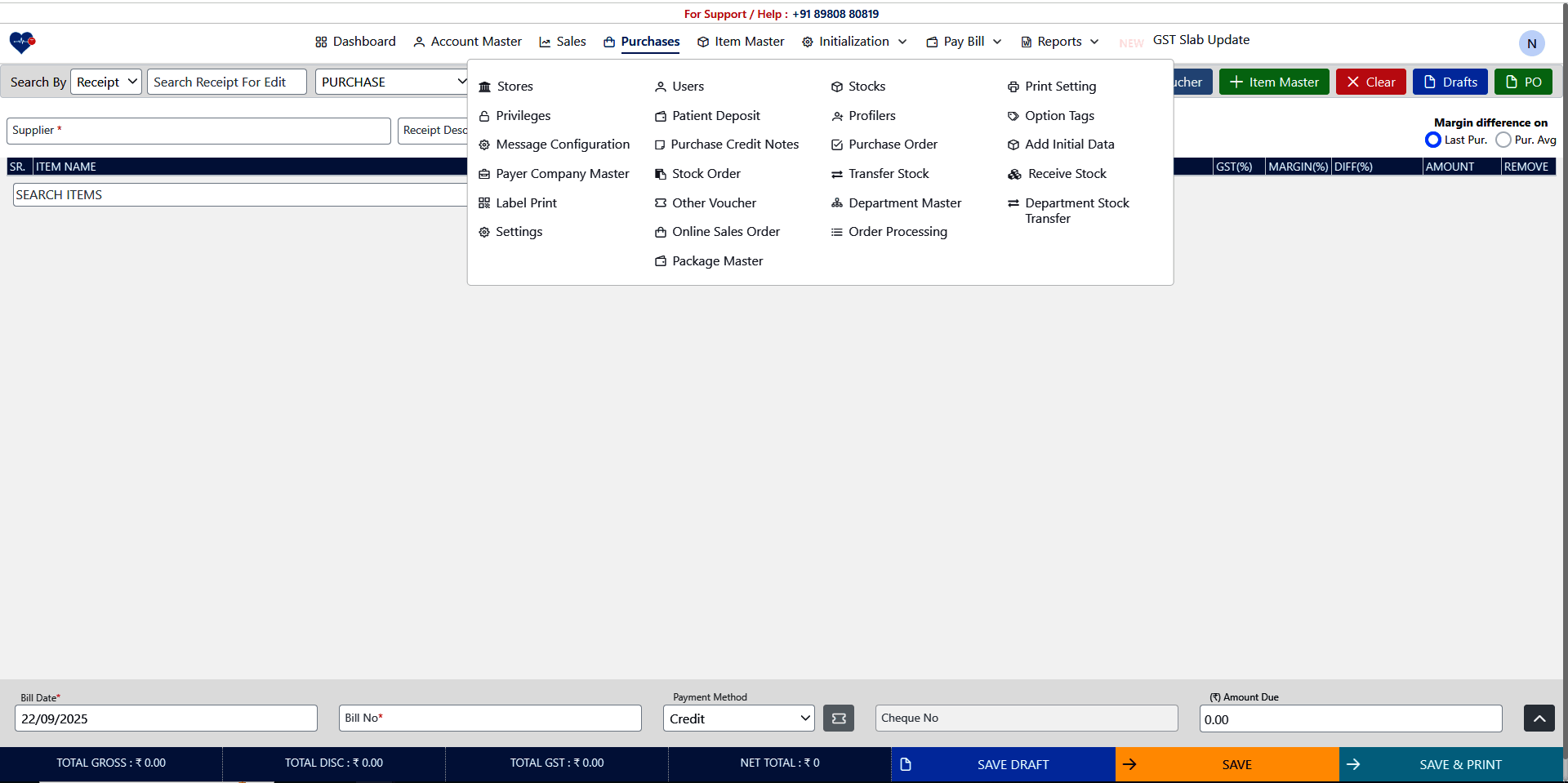
Task: Click the Supplier input field
Action: (198, 131)
